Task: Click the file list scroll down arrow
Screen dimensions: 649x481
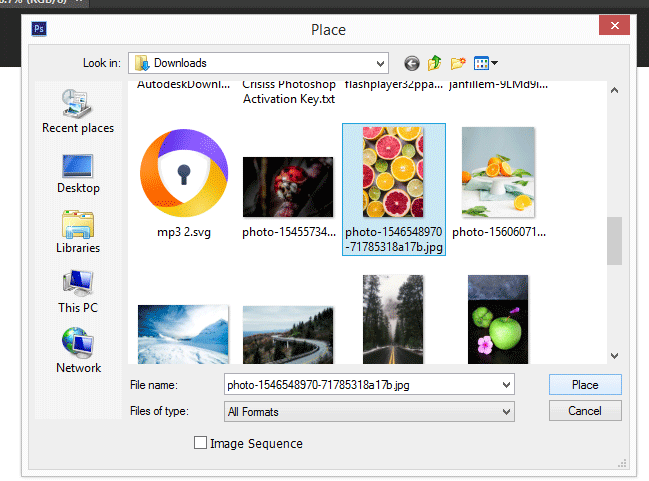Action: coord(614,356)
